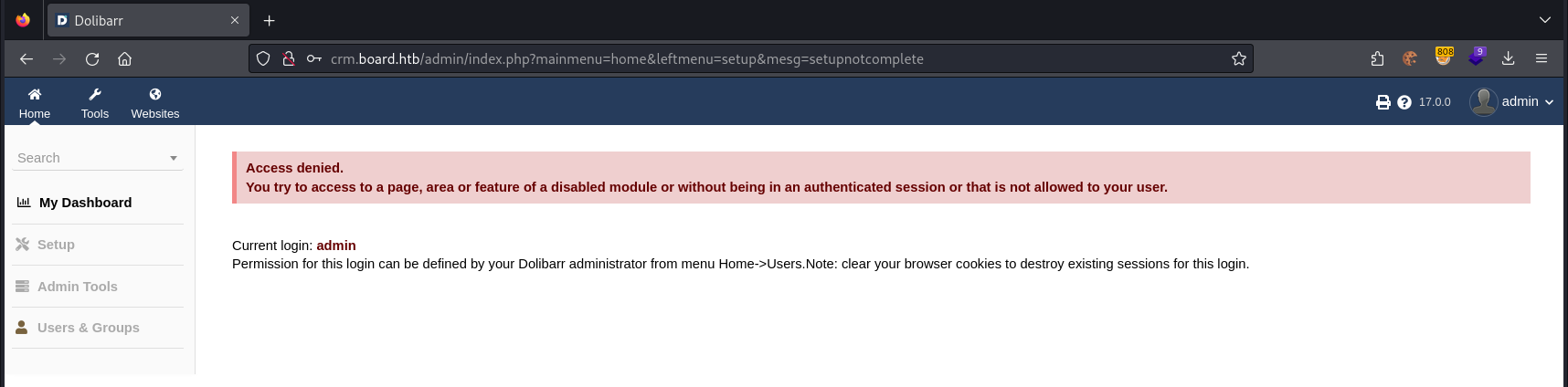Image resolution: width=1568 pixels, height=387 pixels.
Task: Bookmark the page with the star icon
Action: point(1239,58)
